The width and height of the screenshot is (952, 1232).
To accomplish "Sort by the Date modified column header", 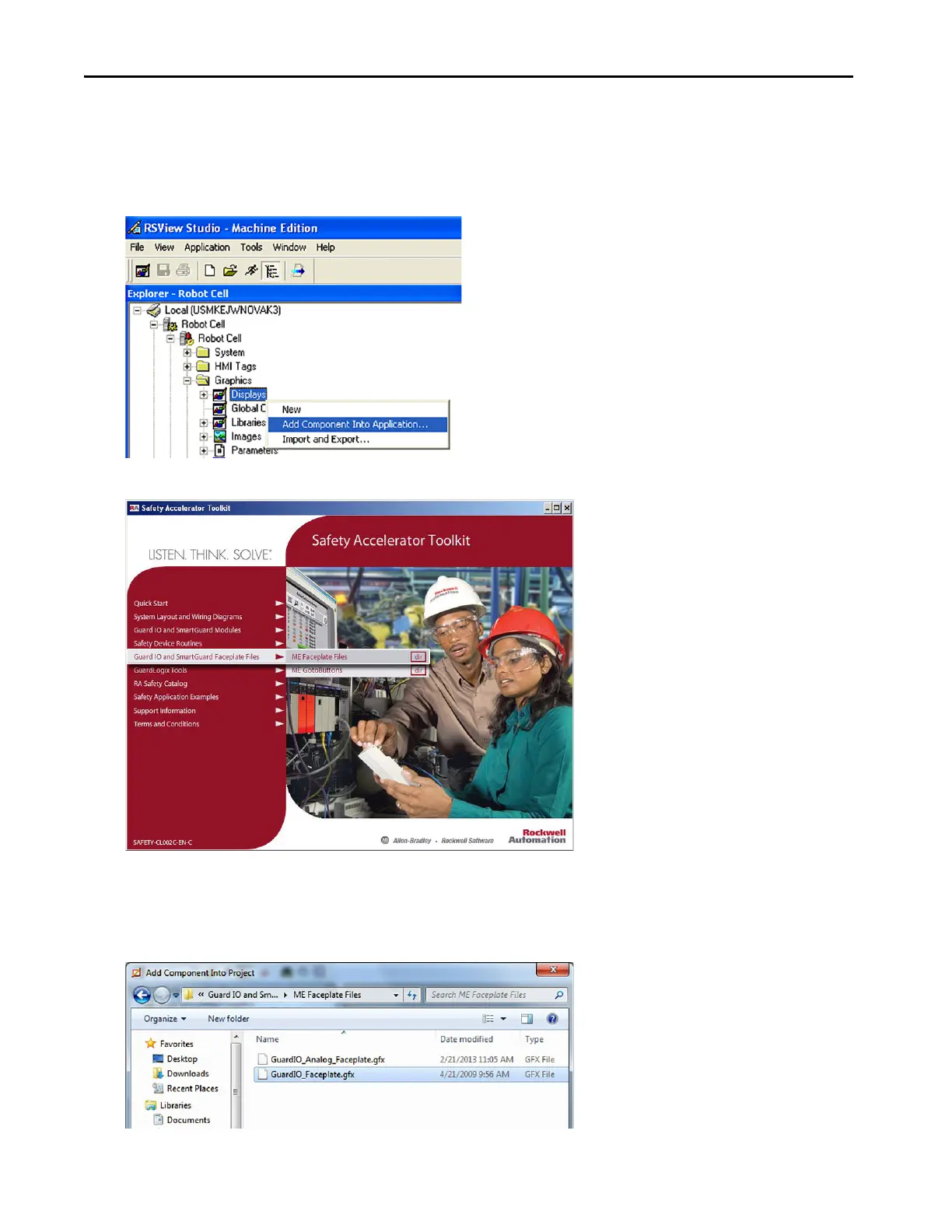I will [467, 1039].
